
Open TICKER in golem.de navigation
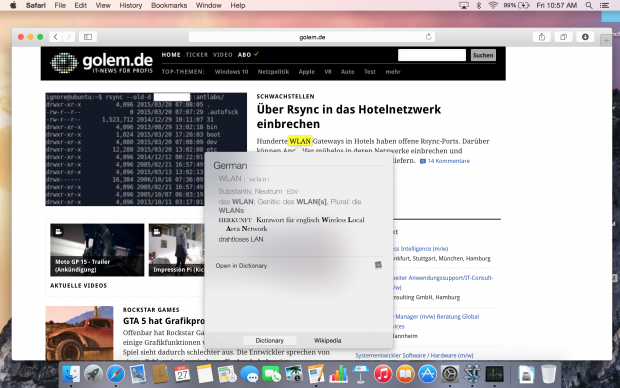[x=197, y=55]
